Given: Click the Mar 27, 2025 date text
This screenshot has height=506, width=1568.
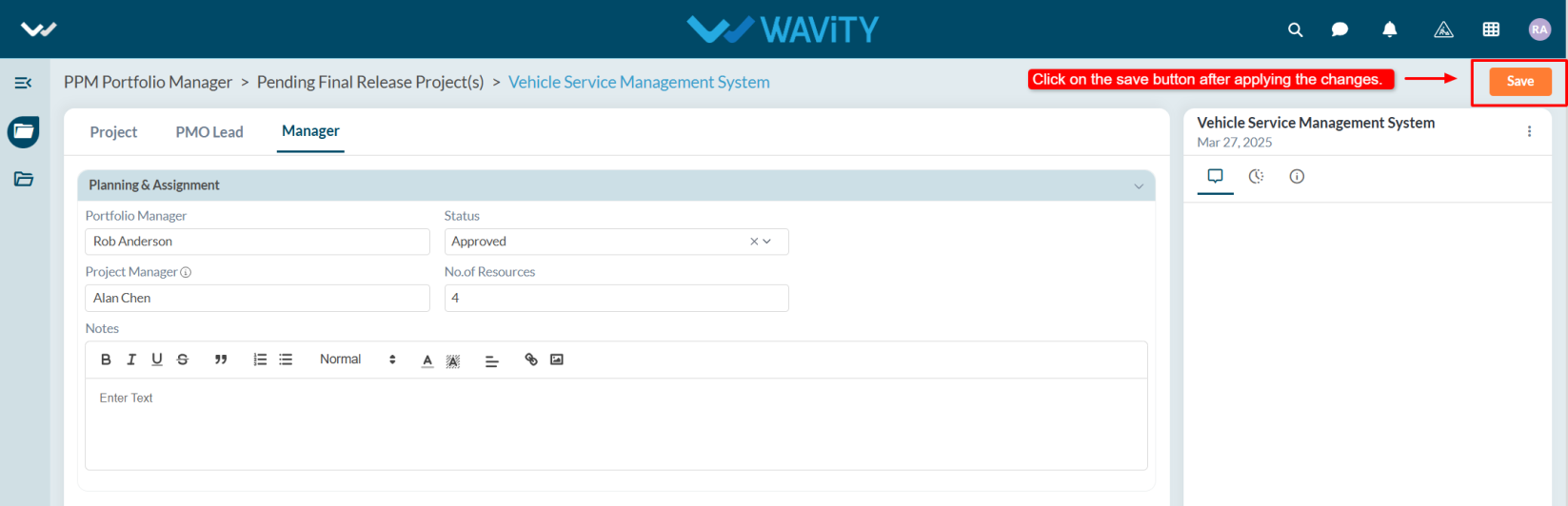Looking at the screenshot, I should (x=1235, y=143).
